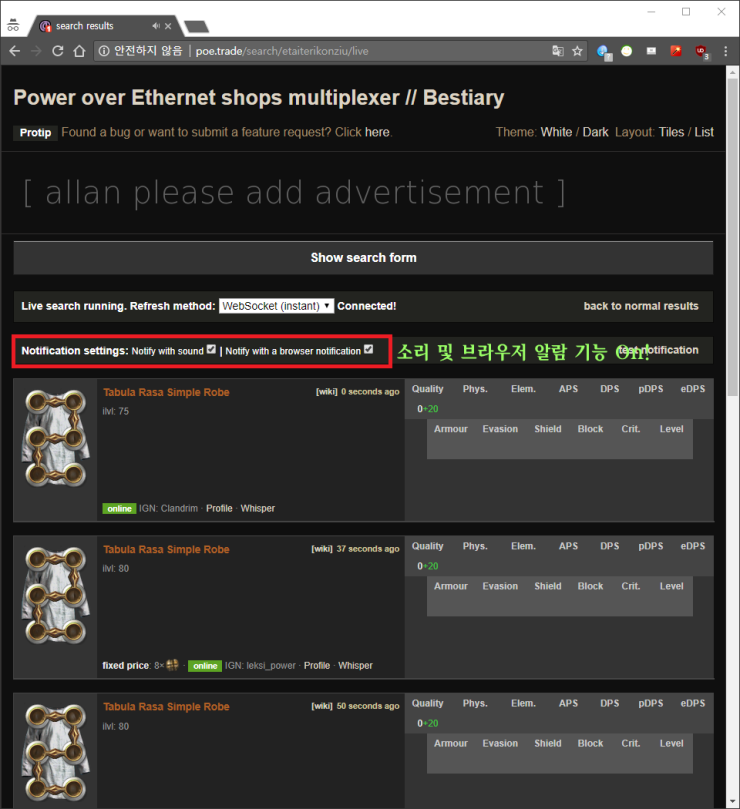
Task: Click back to normal results link
Action: [641, 306]
